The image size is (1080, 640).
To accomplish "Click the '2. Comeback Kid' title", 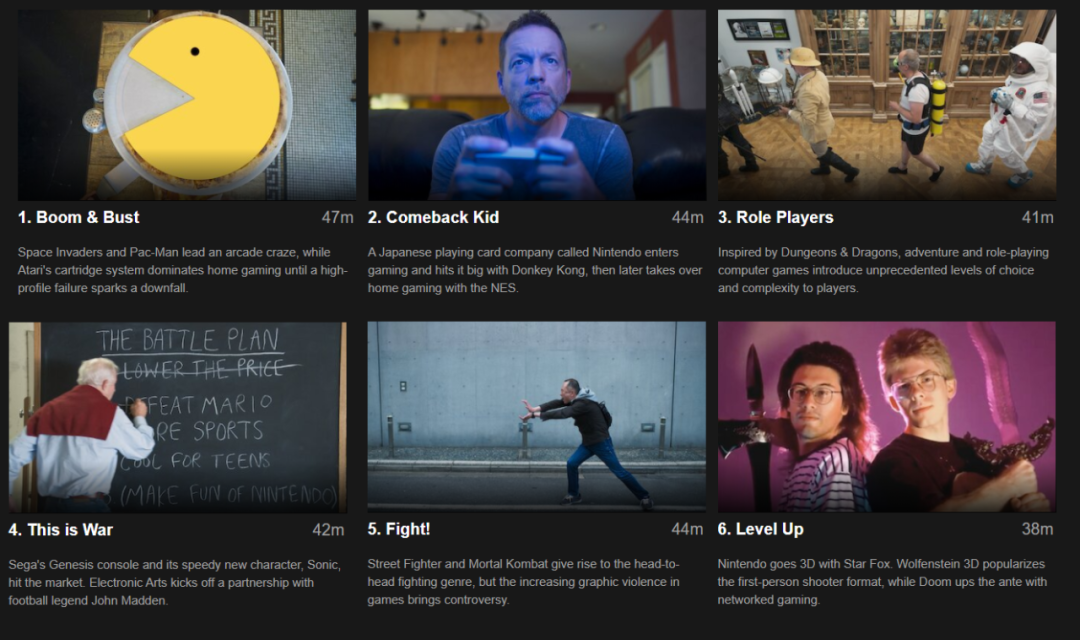I will tap(433, 218).
